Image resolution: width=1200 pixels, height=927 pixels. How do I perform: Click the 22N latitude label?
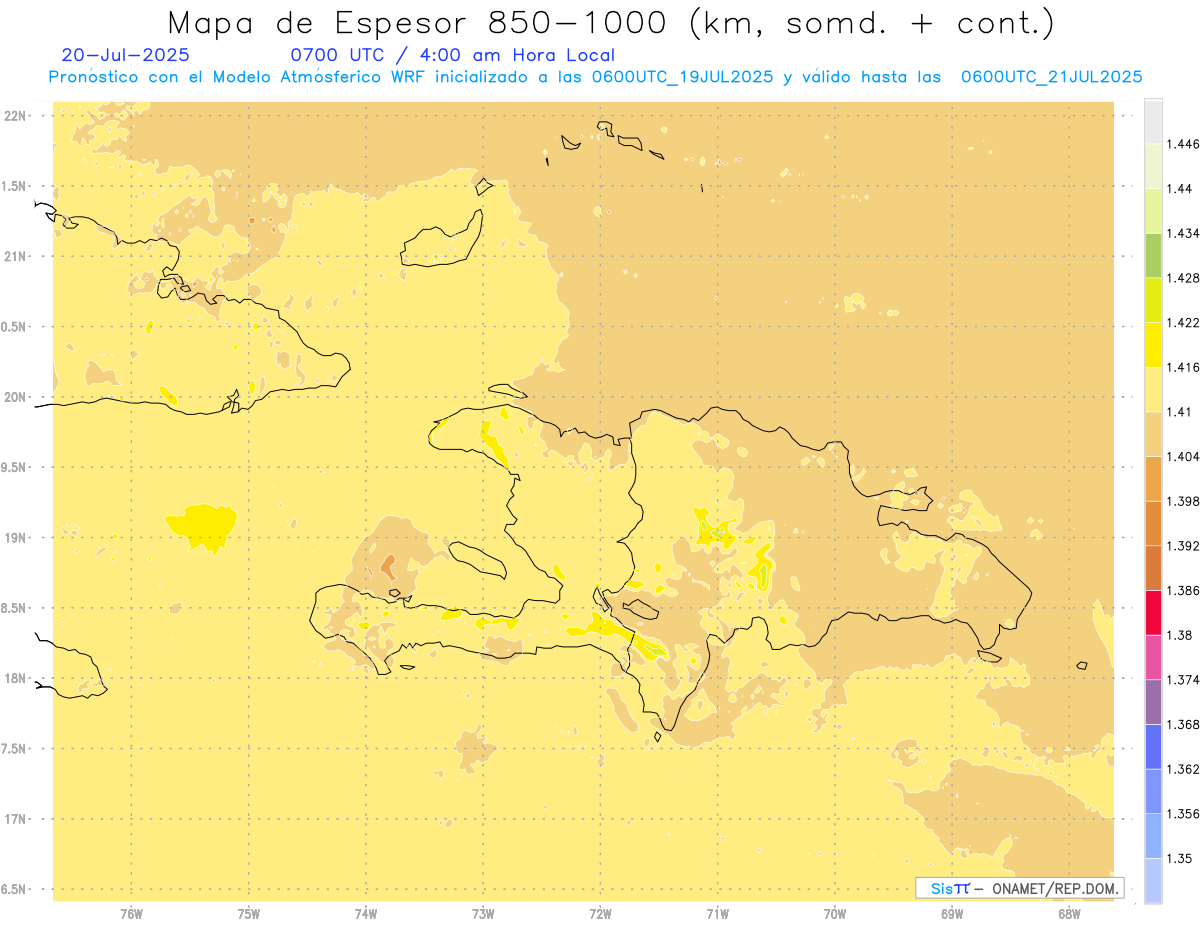coord(16,115)
